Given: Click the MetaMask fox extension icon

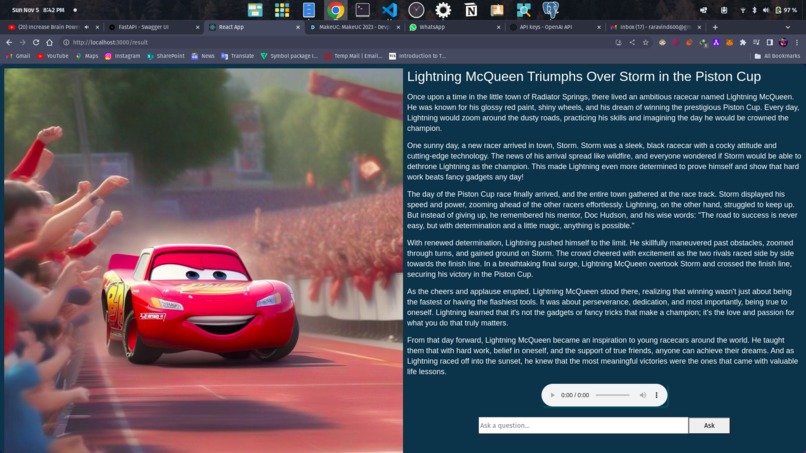Looking at the screenshot, I should 729,42.
